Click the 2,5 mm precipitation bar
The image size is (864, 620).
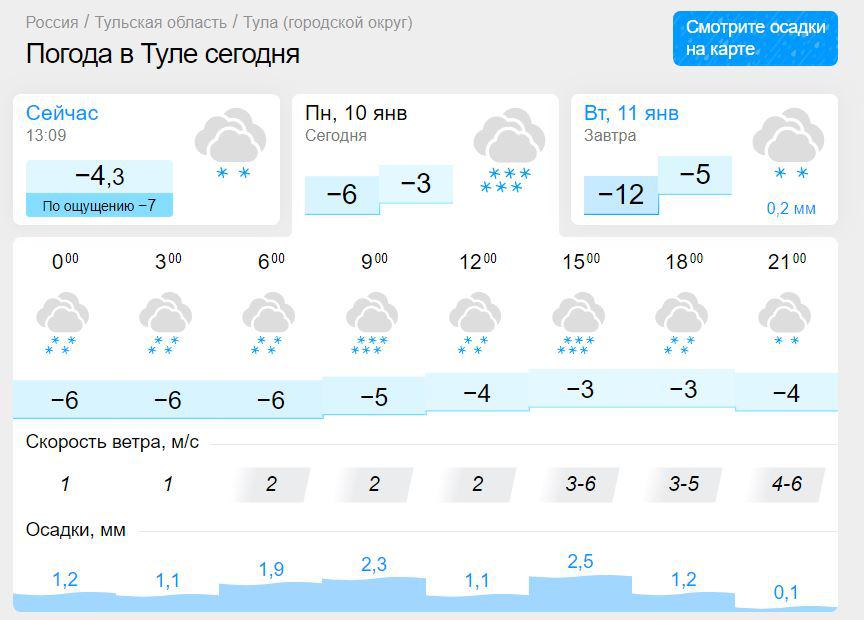[580, 593]
